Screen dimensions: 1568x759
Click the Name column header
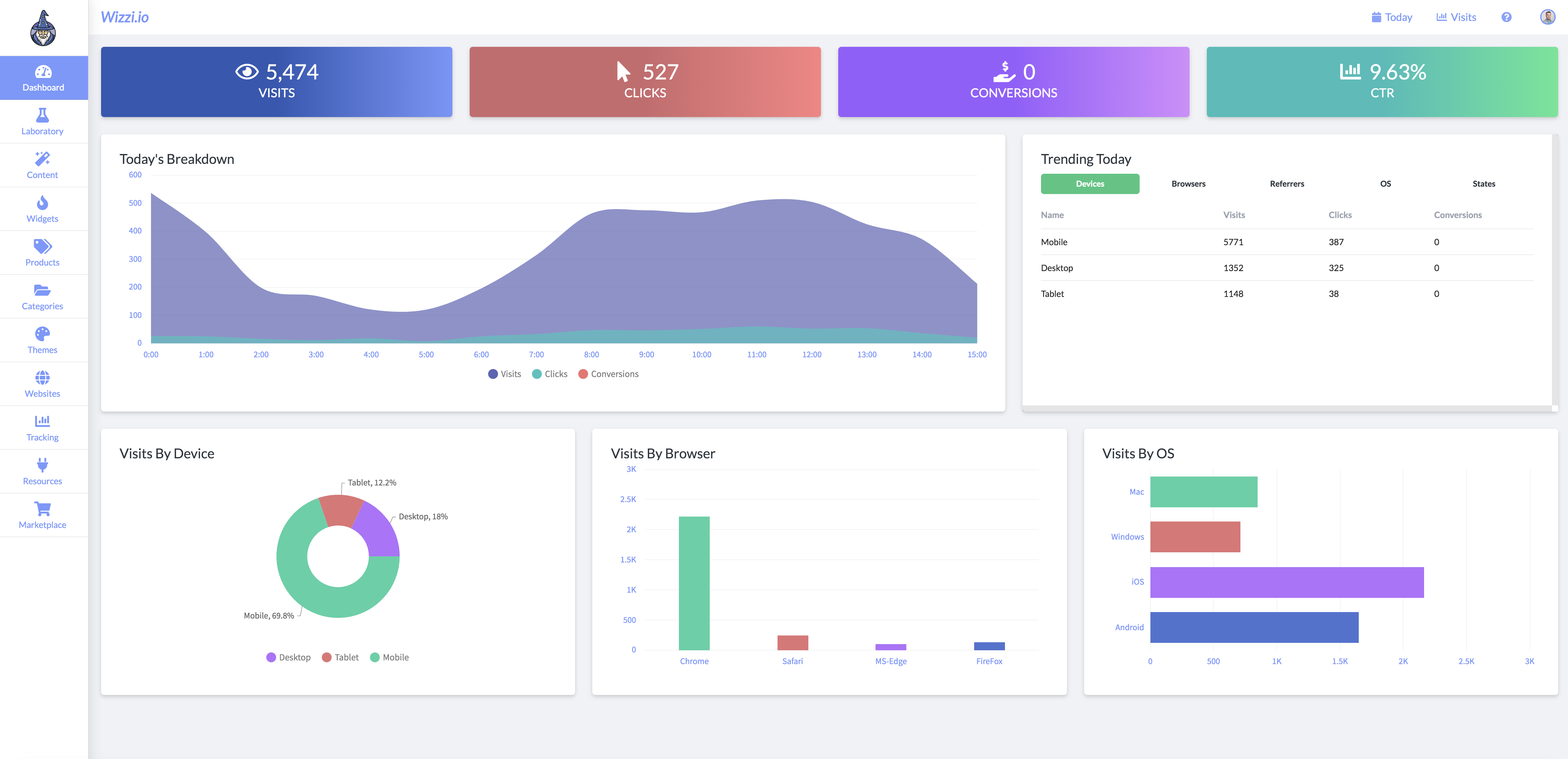point(1052,215)
